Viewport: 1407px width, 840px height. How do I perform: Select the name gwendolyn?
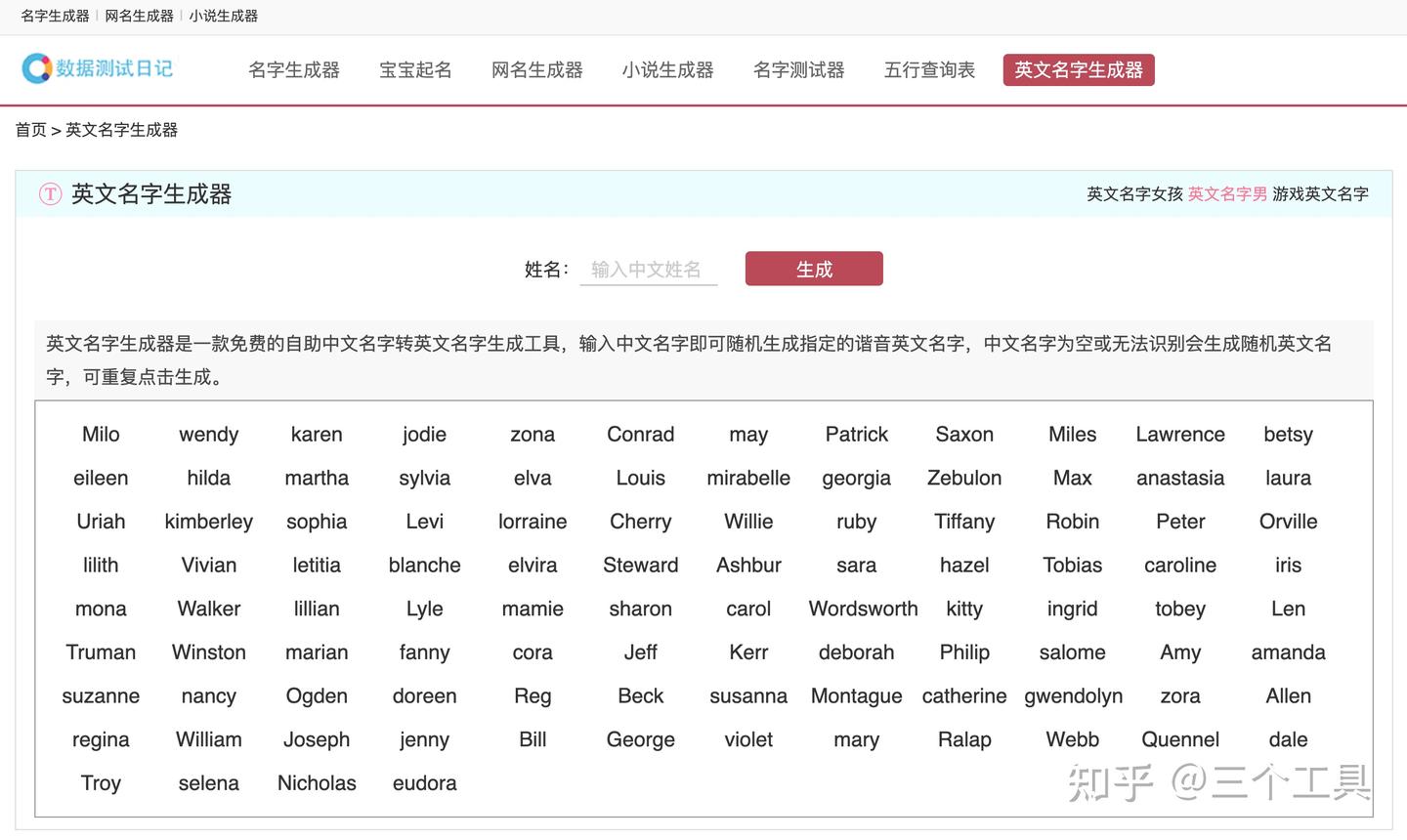pos(1074,696)
